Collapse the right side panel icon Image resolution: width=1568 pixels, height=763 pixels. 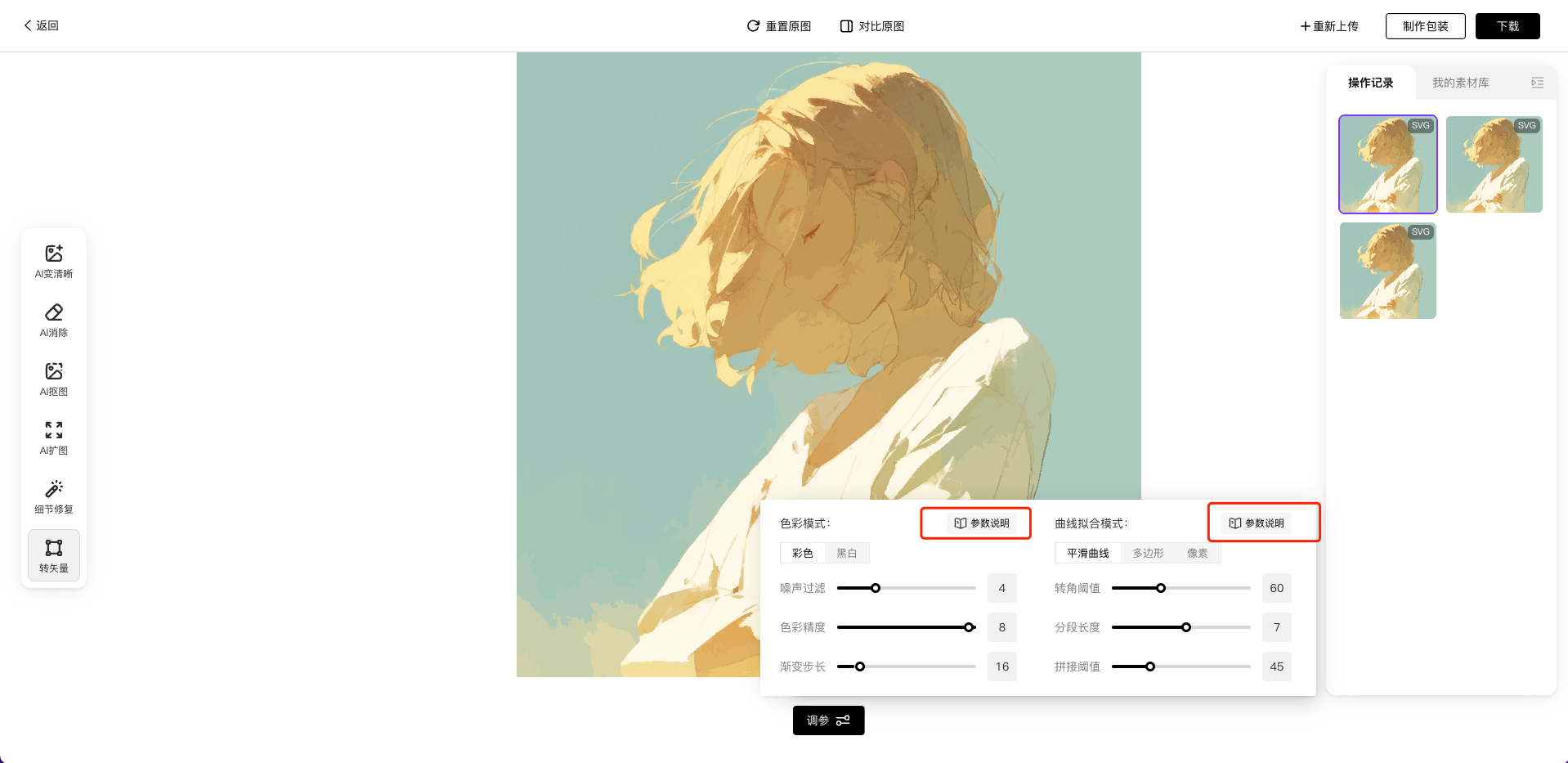1537,83
